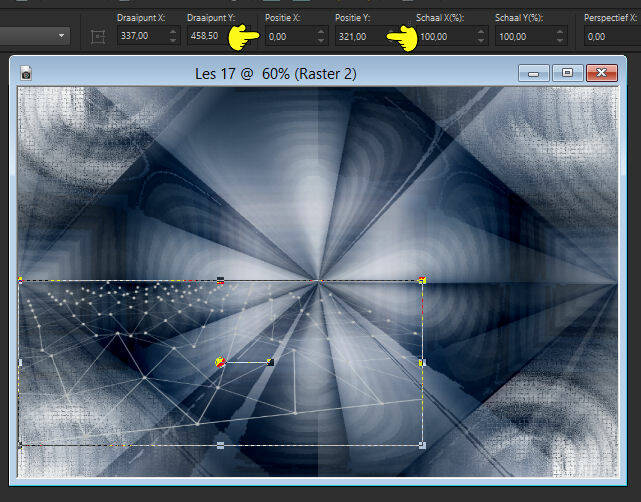This screenshot has height=502, width=641.
Task: Click the top-left corner handle of the selection box
Action: pyautogui.click(x=20, y=280)
